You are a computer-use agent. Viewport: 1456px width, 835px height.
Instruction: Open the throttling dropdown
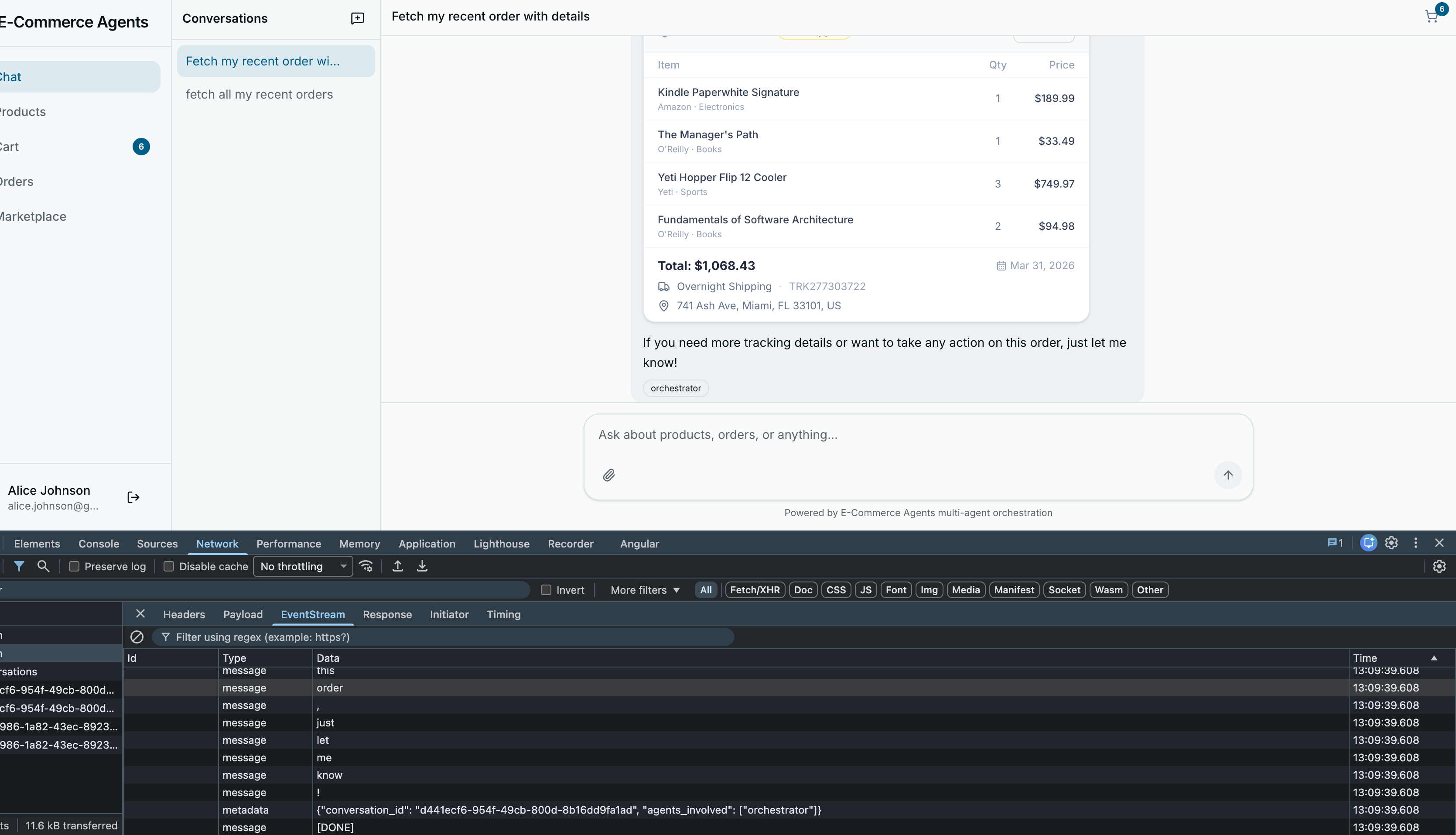point(303,566)
